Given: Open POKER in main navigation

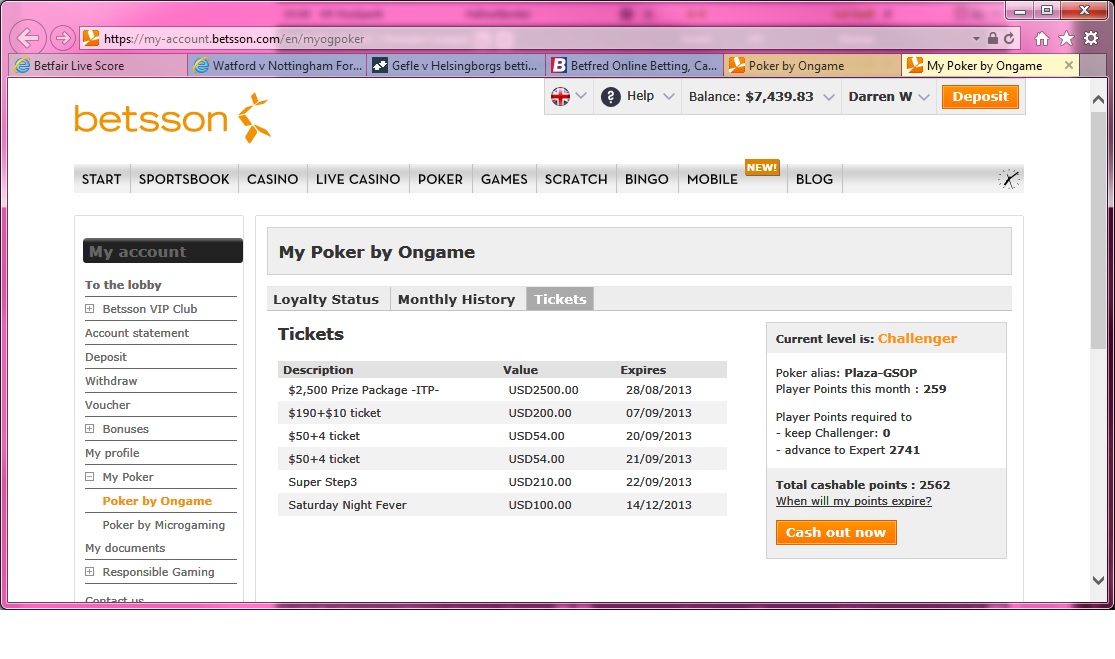Looking at the screenshot, I should [x=440, y=179].
